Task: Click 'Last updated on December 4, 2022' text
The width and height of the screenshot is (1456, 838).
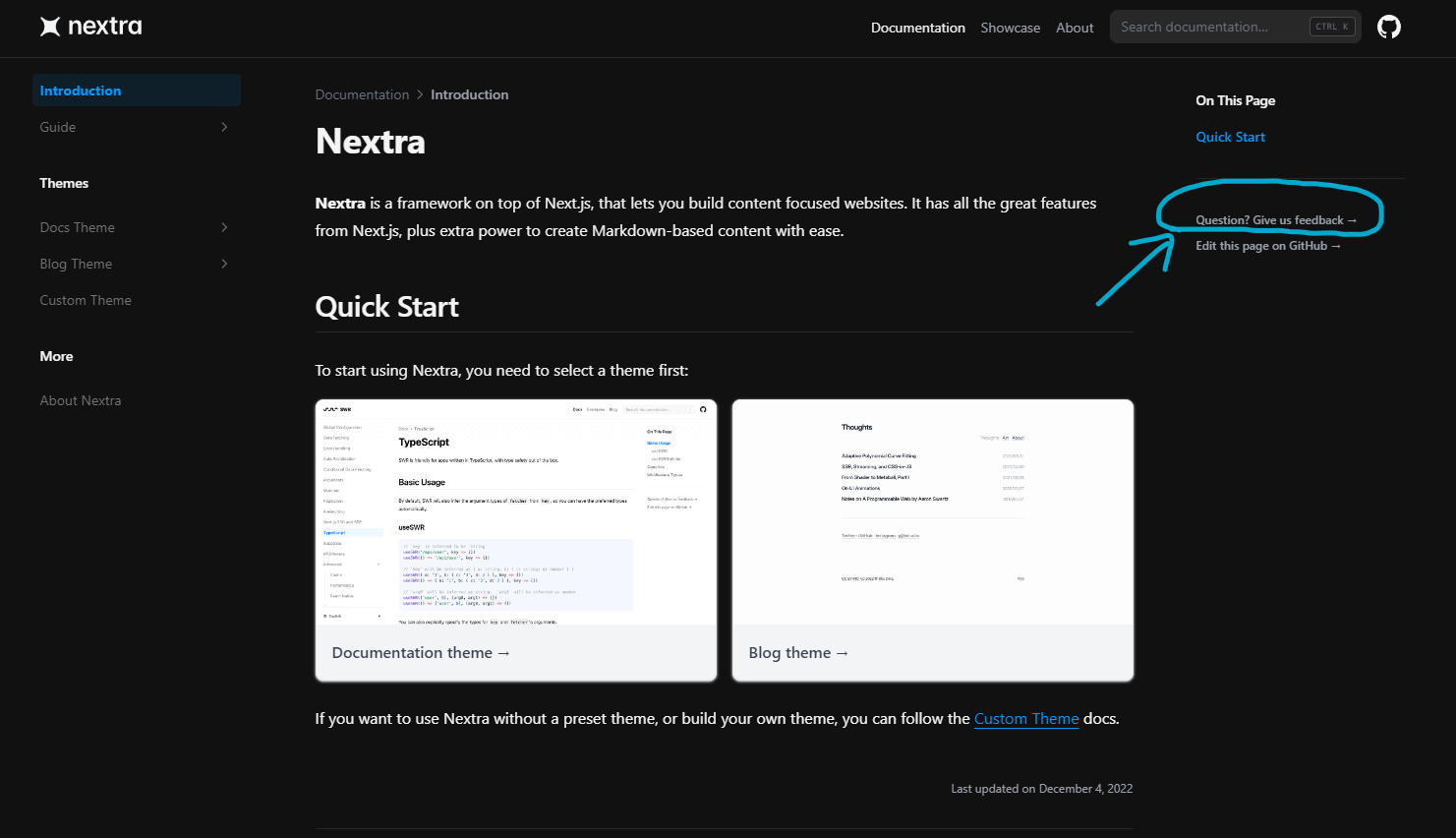Action: point(1041,789)
